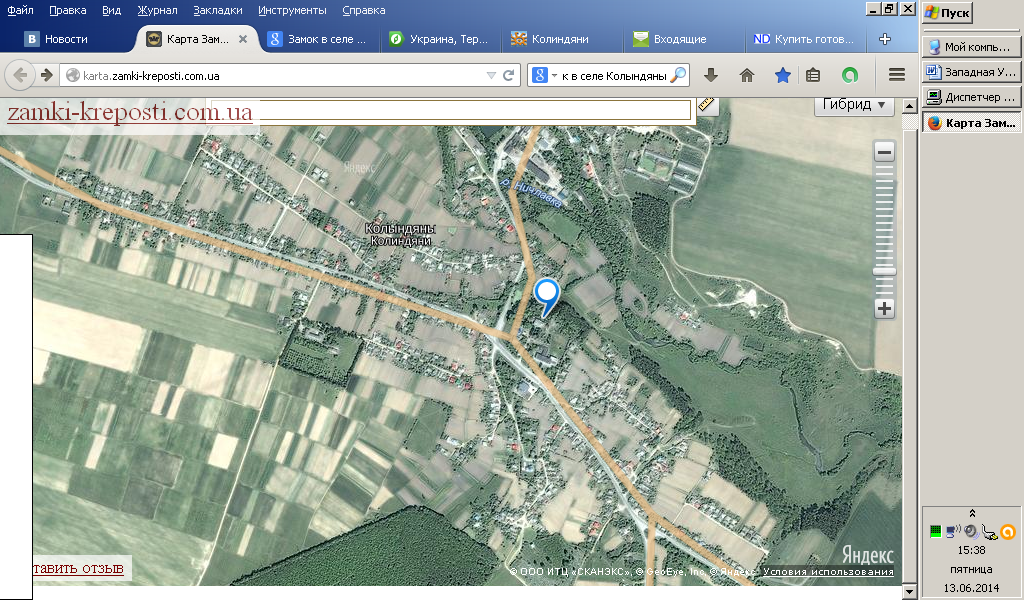Click page scrollbar up arrow
1024x600 pixels.
pos(909,105)
